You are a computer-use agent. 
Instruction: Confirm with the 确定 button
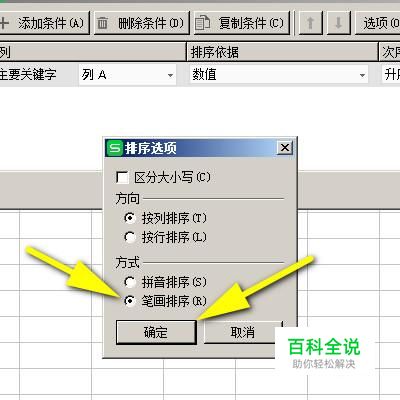click(x=156, y=332)
